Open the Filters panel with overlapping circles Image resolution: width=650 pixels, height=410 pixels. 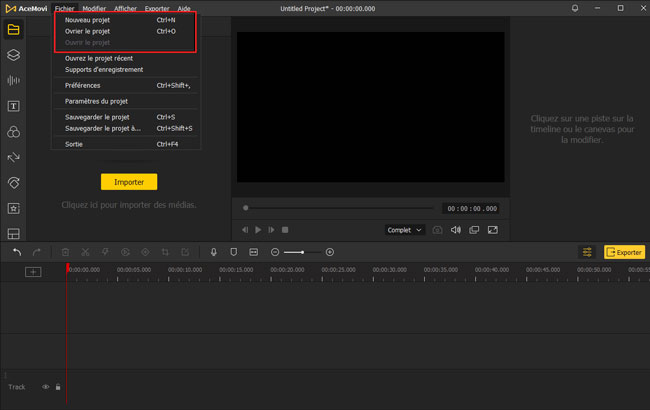coord(14,132)
